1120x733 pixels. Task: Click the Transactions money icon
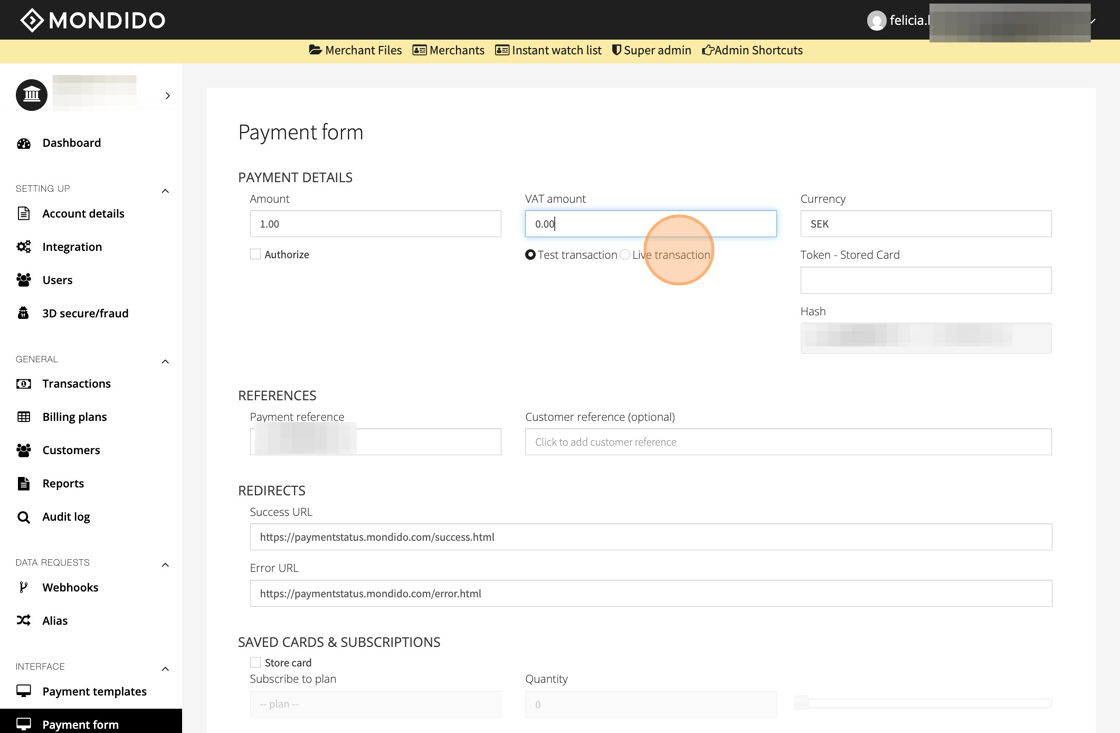pos(24,384)
